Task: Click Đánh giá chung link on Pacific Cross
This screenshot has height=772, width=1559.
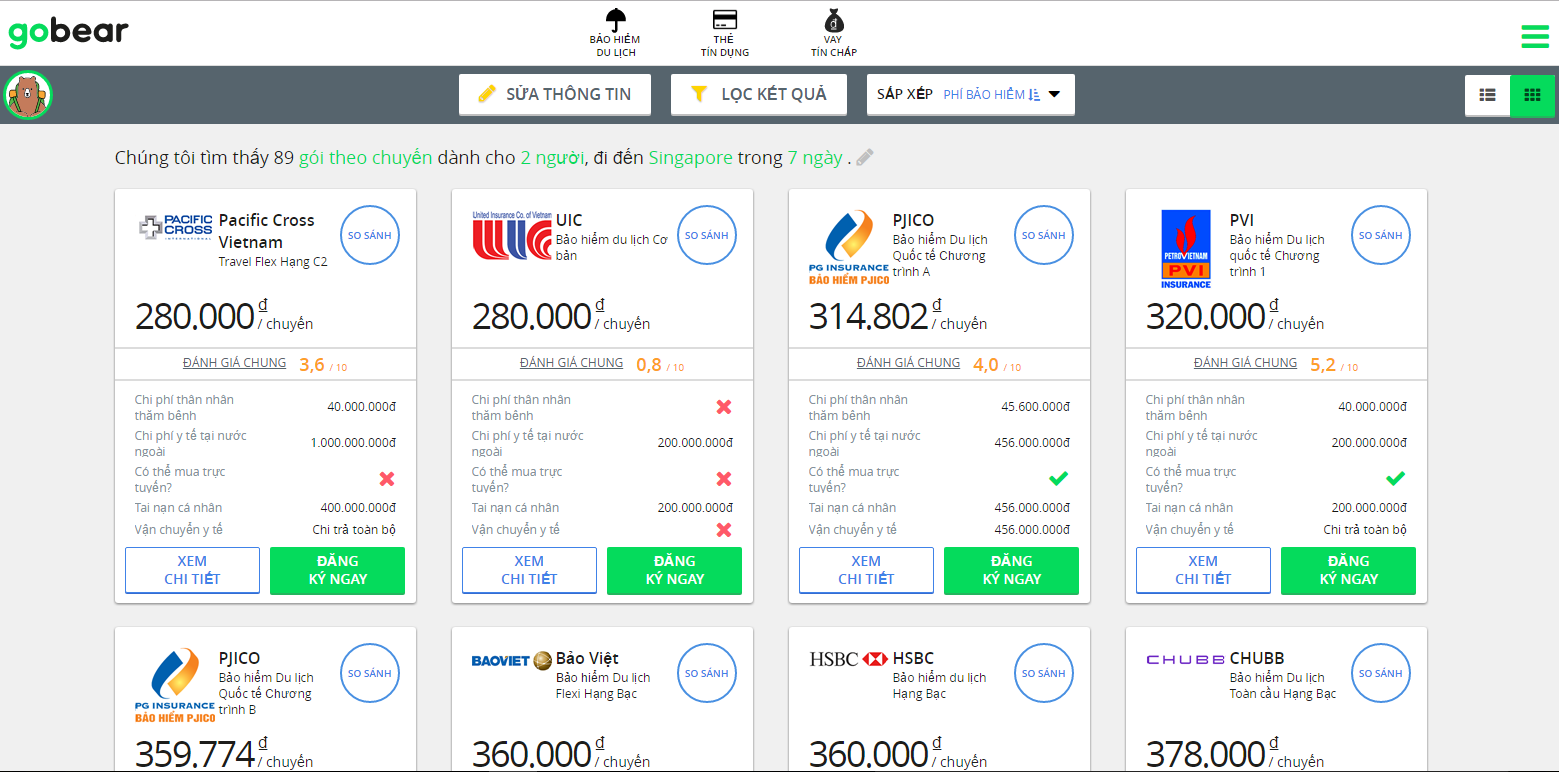Action: [234, 363]
